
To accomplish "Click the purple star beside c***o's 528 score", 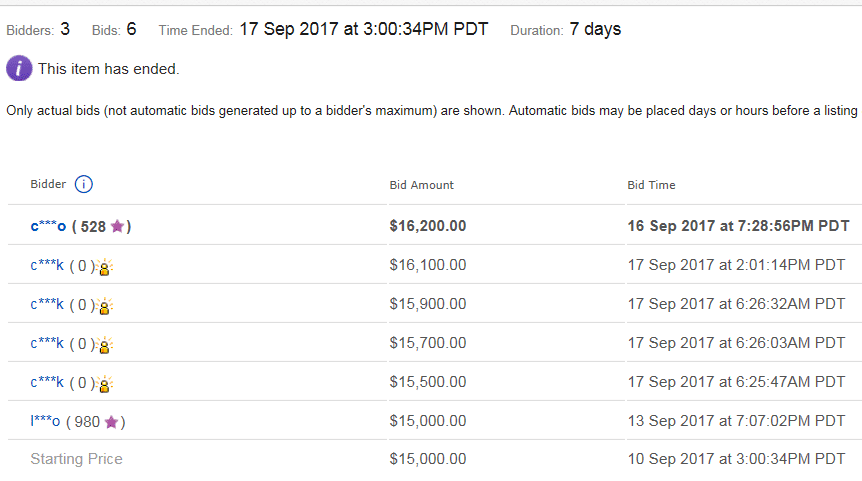I will coord(117,226).
